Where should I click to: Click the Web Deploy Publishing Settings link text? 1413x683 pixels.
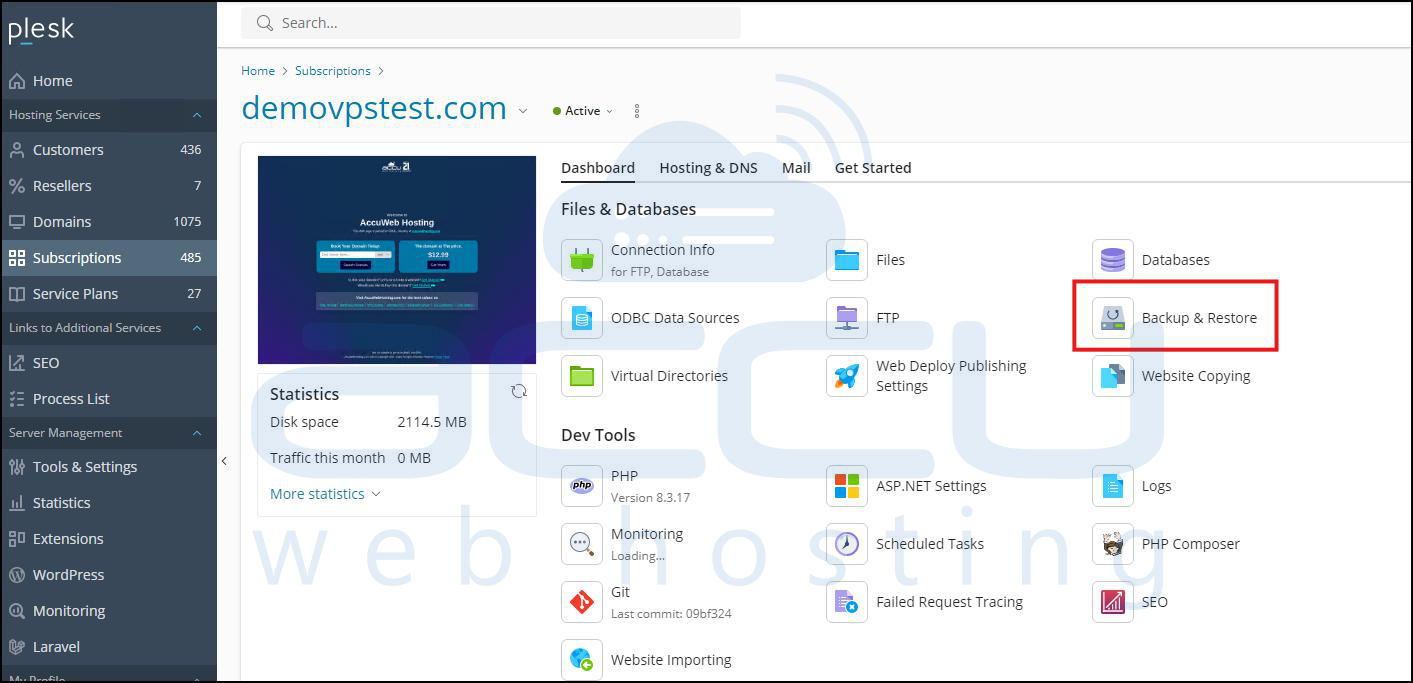pos(951,376)
